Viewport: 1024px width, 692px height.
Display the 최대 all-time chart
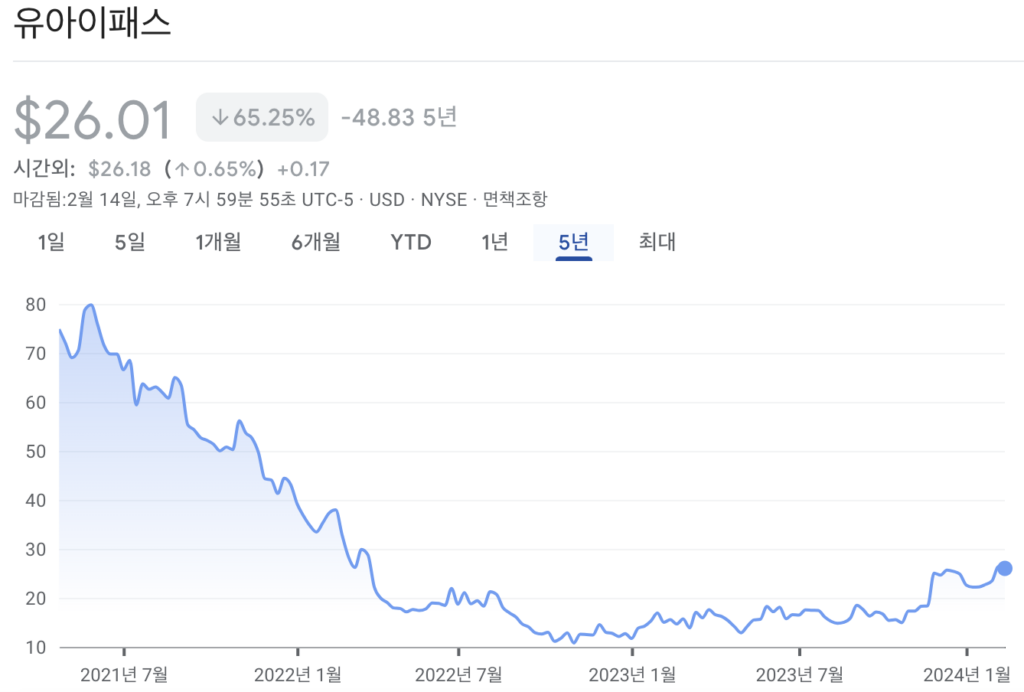(x=656, y=242)
